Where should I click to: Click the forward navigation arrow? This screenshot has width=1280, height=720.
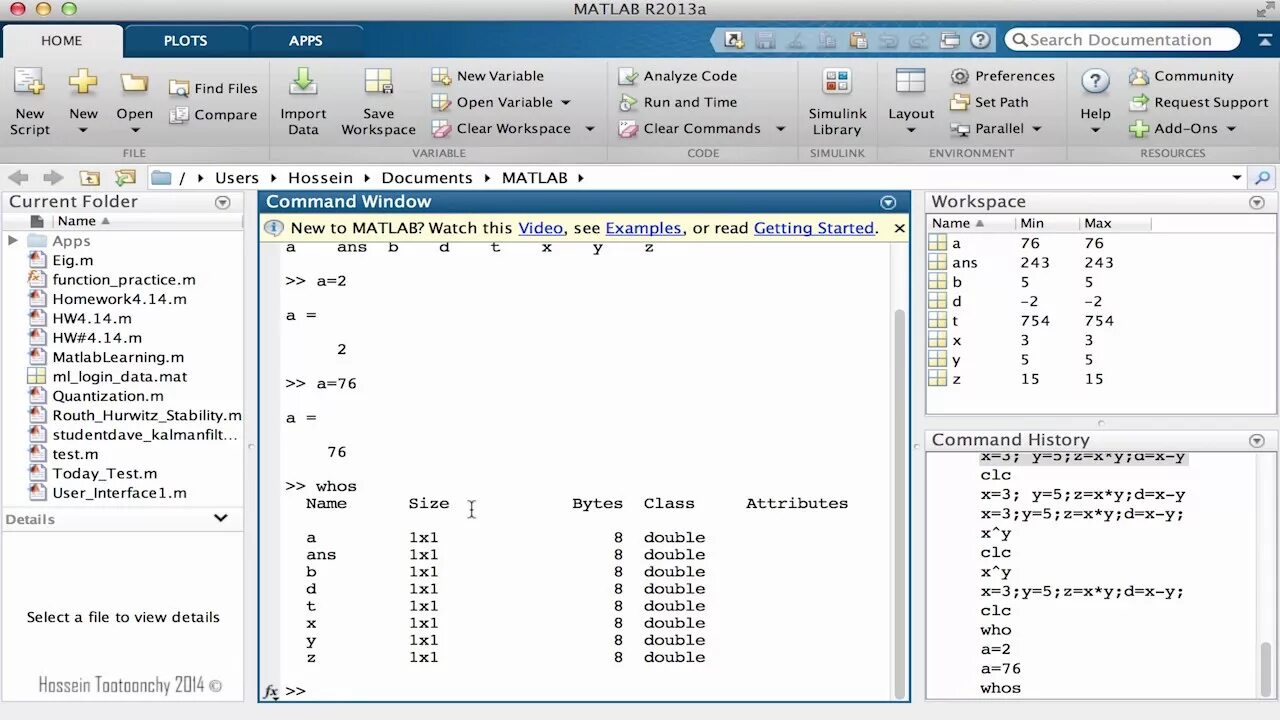point(53,178)
